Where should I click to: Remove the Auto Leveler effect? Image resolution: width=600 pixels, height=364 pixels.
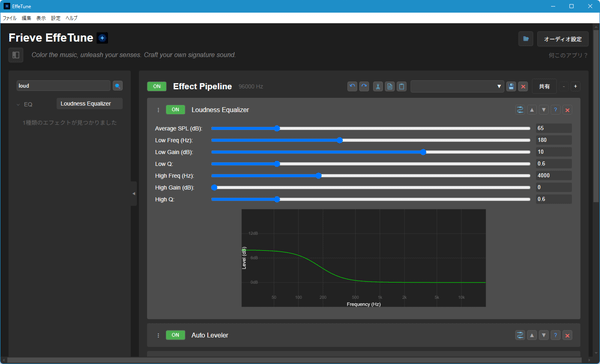tap(567, 335)
